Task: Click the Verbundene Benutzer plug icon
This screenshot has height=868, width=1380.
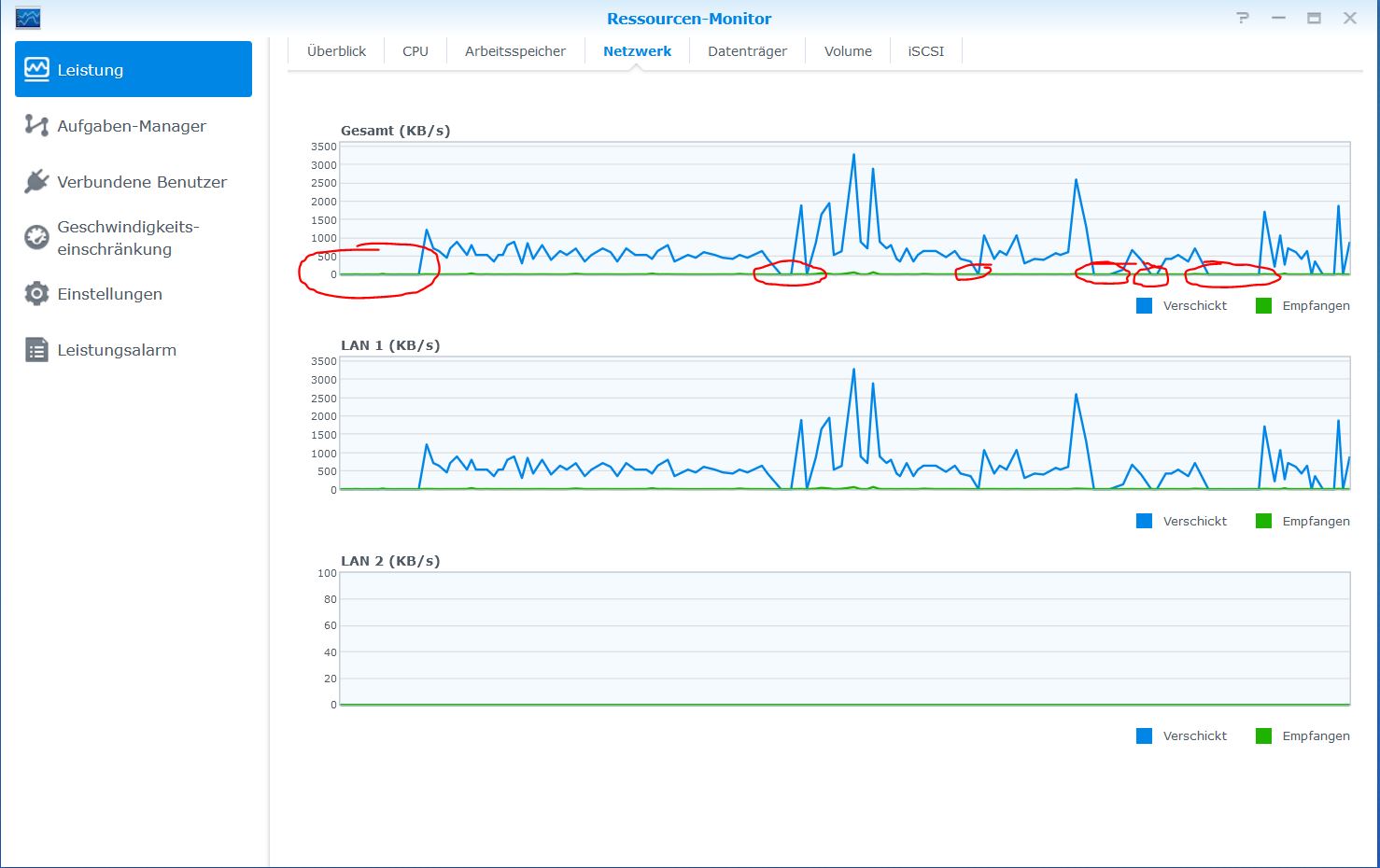Action: [x=36, y=181]
